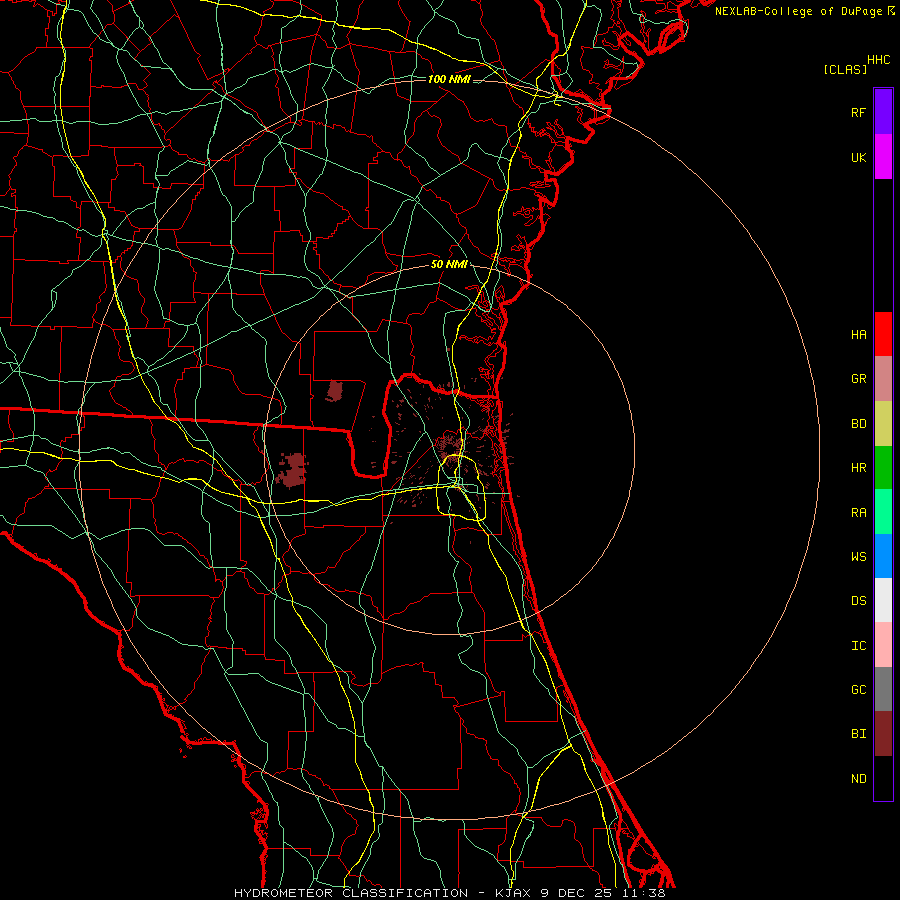The image size is (900, 900).
Task: Click the small brown echo patch in square county
Action: click(x=334, y=390)
